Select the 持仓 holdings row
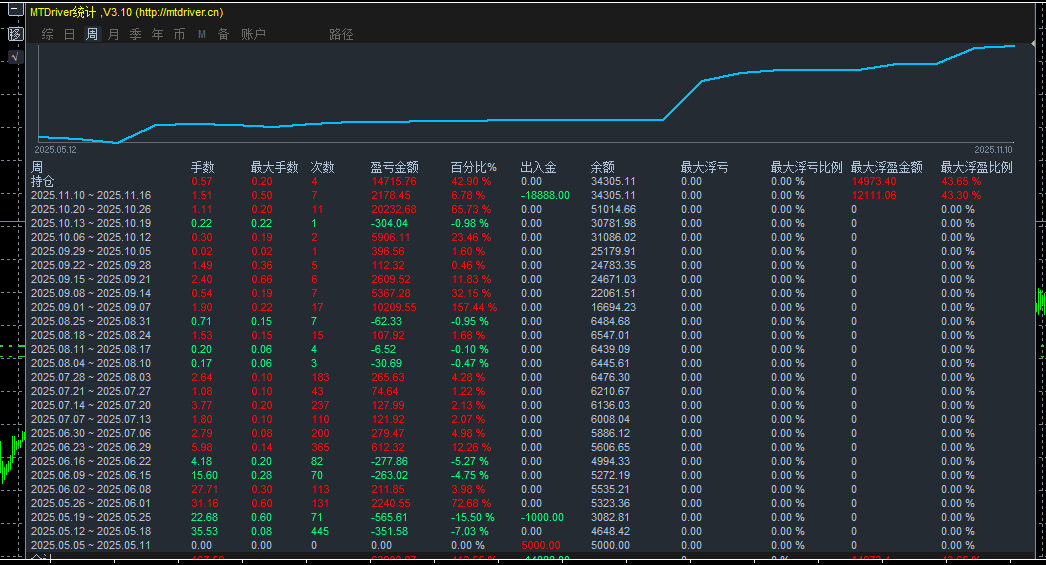The image size is (1046, 565). tap(43, 181)
